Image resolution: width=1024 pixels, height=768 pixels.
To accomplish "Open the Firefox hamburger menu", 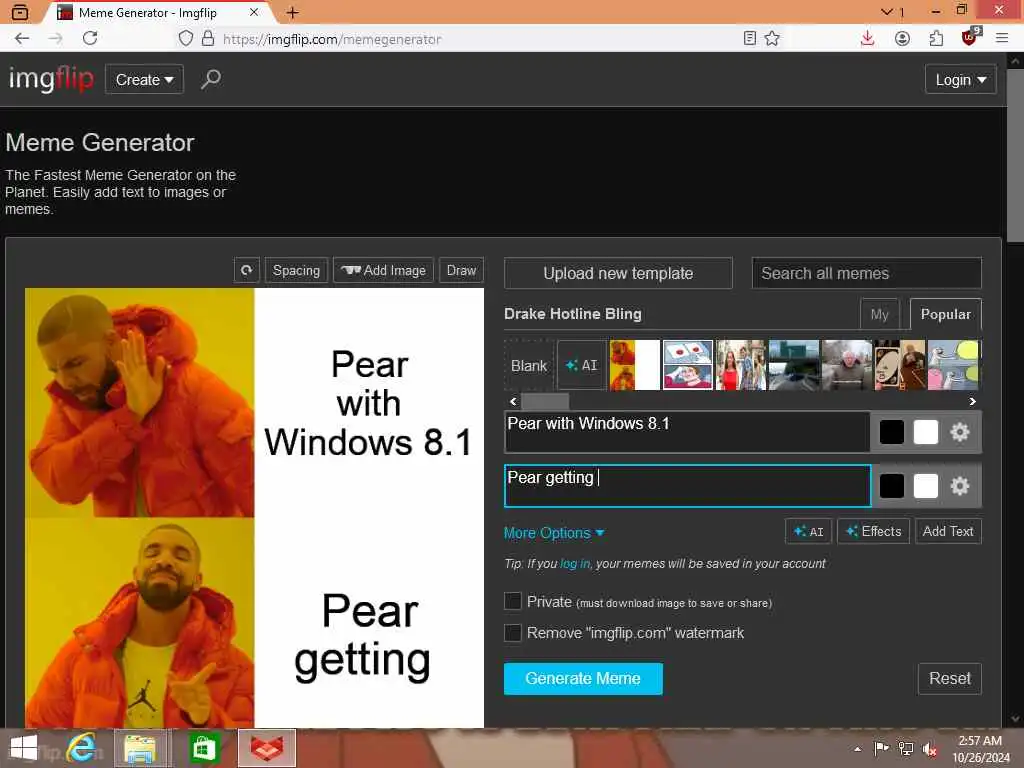I will pyautogui.click(x=1002, y=39).
